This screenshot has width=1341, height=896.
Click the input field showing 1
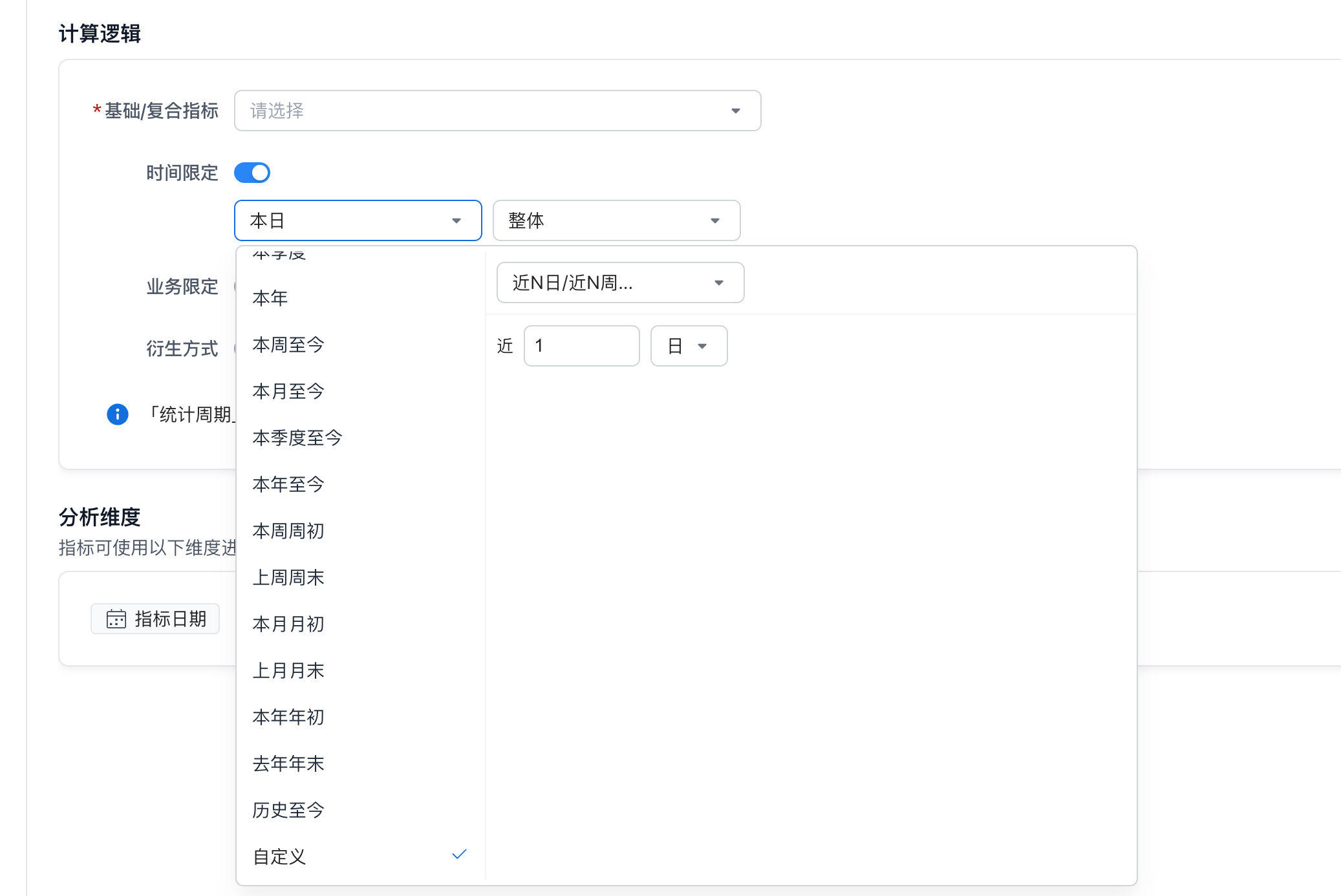point(581,346)
